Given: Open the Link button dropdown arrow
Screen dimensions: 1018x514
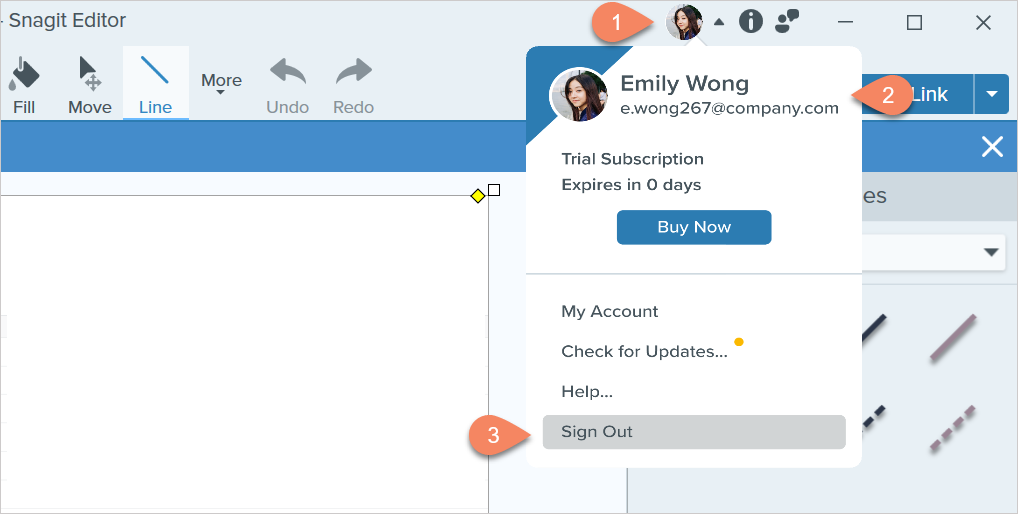Looking at the screenshot, I should [991, 94].
